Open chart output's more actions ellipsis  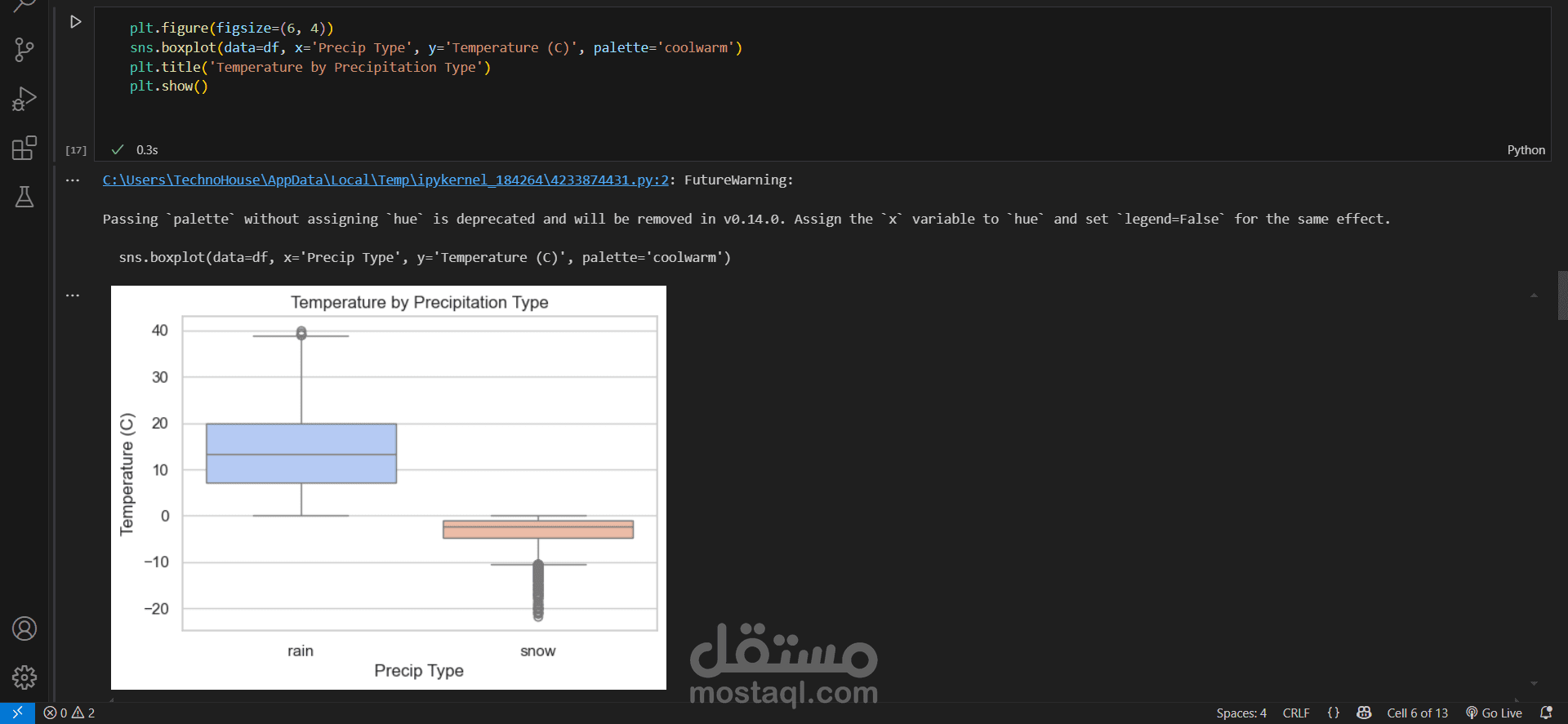[x=73, y=295]
